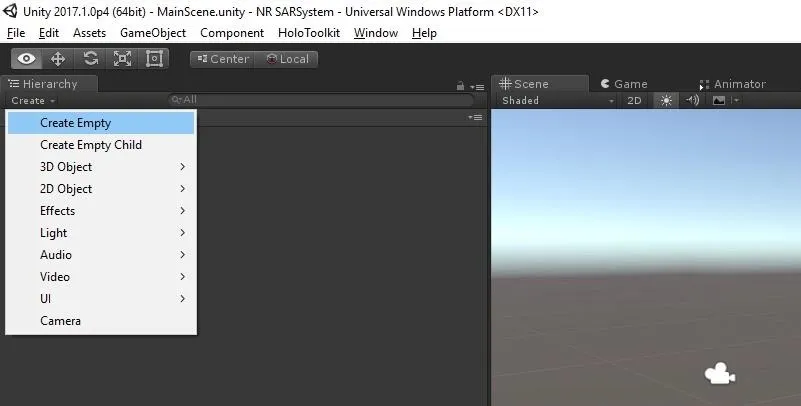Open the GameObject menu

click(153, 33)
